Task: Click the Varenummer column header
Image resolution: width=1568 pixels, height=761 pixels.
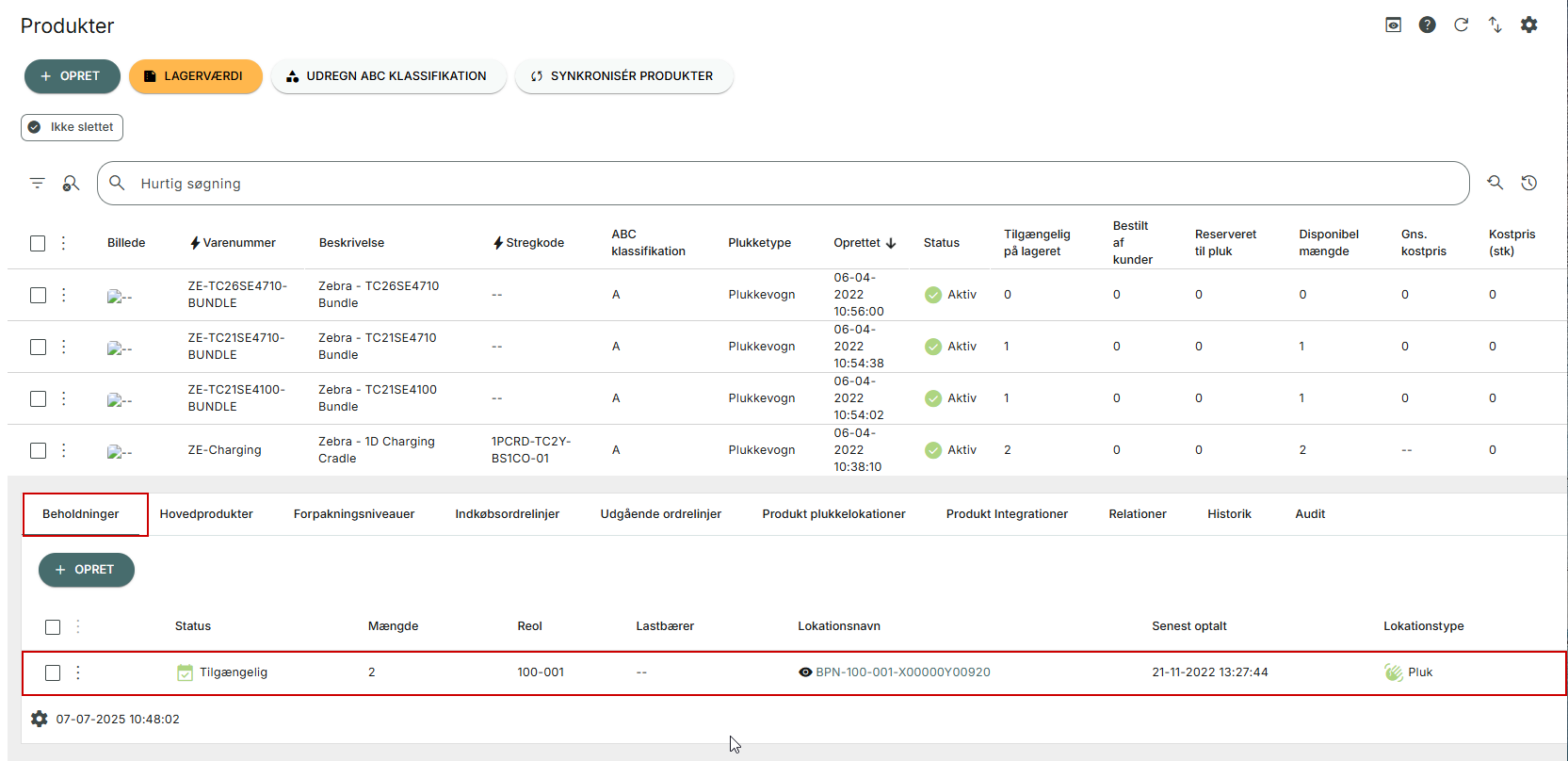Action: [x=239, y=243]
